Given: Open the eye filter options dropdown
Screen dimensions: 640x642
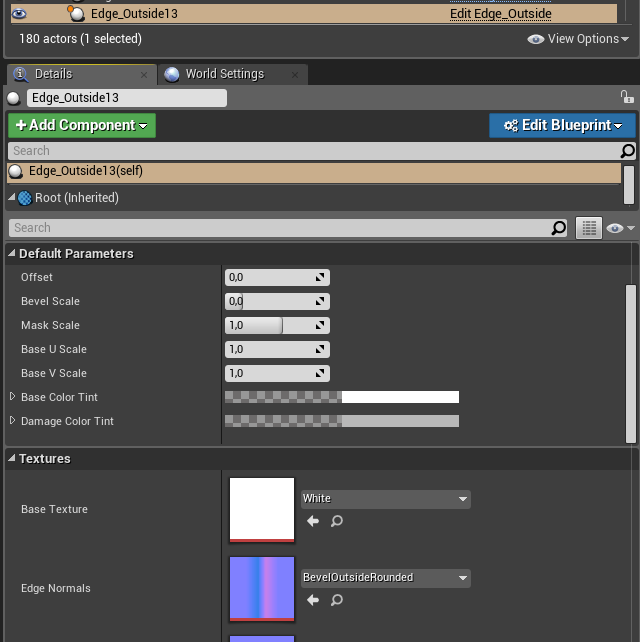Looking at the screenshot, I should click(x=621, y=228).
